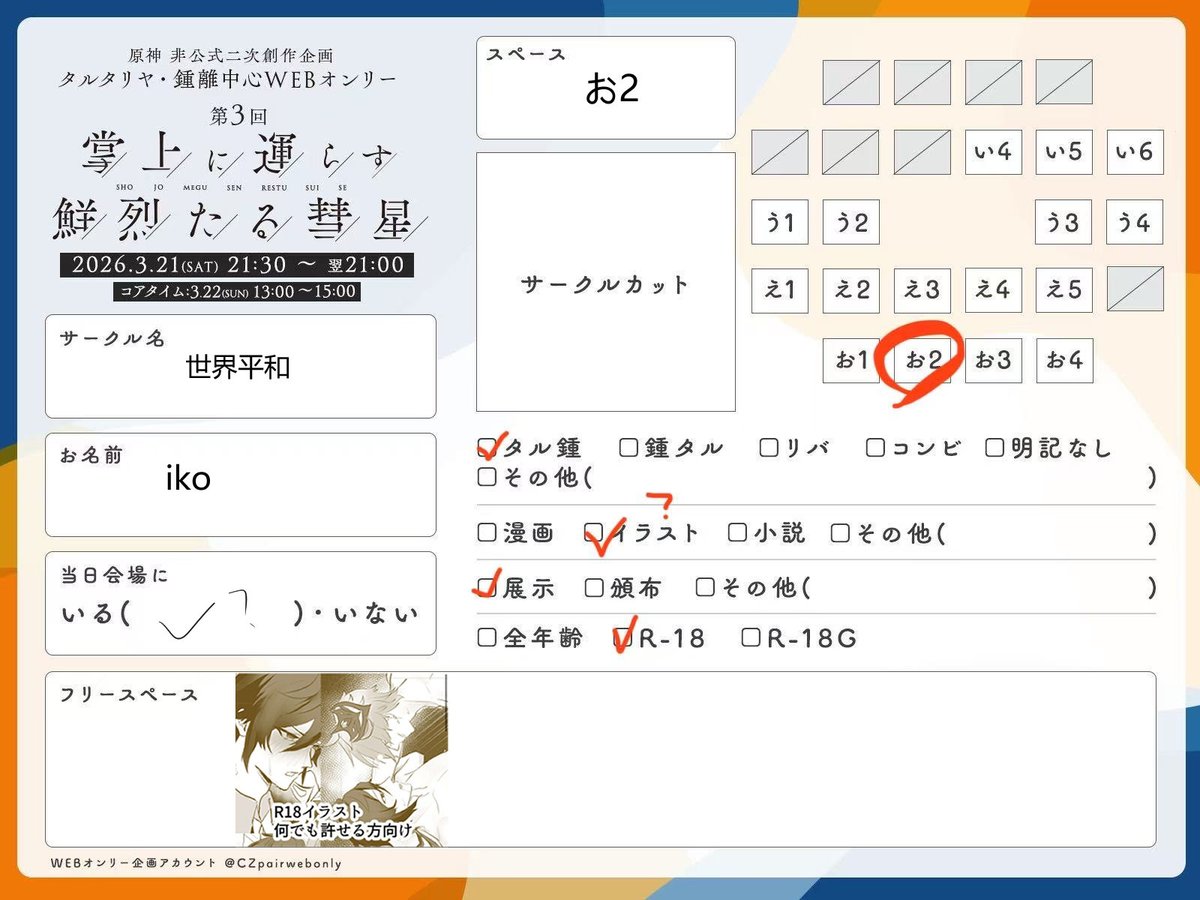1200x900 pixels.
Task: Select the circled space box お2
Action: [922, 360]
